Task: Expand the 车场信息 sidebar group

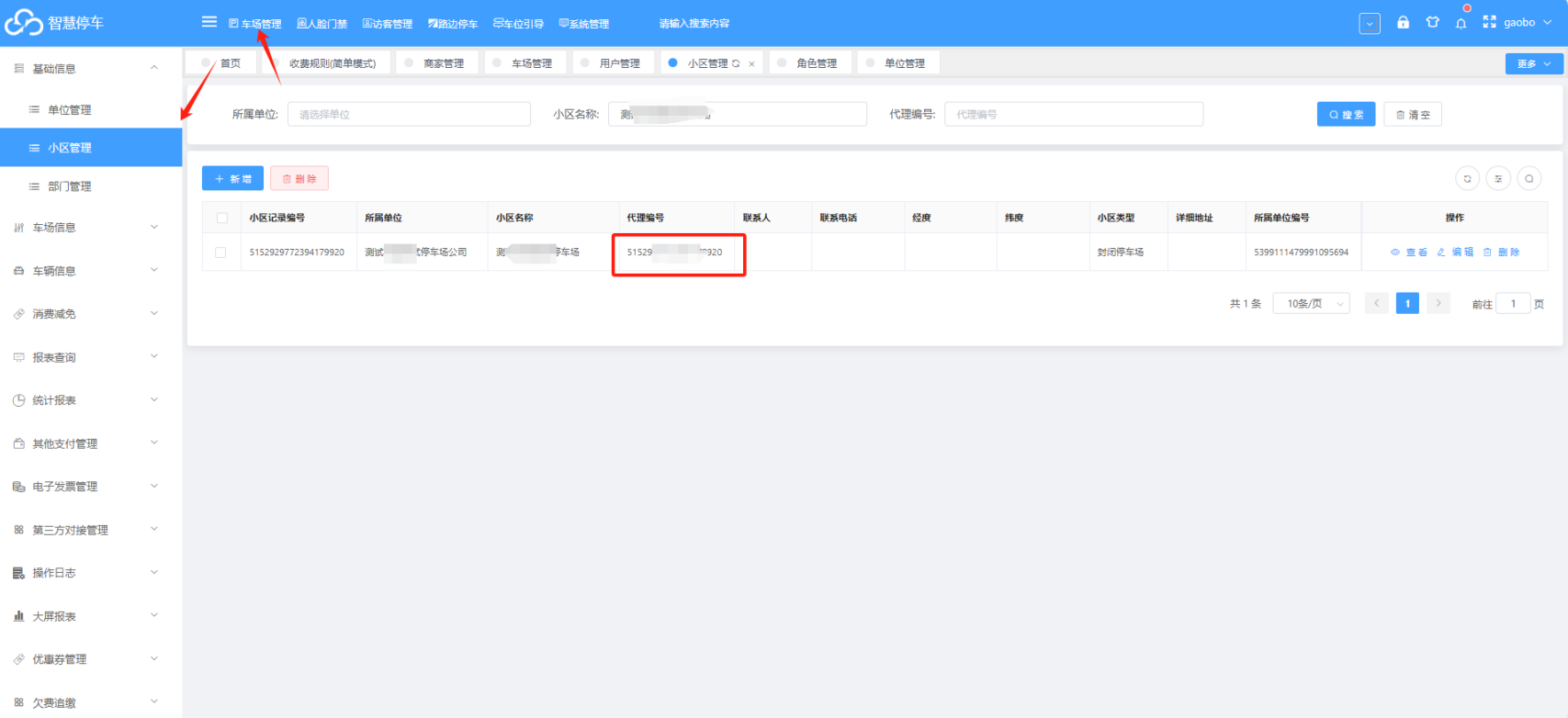Action: pos(91,228)
